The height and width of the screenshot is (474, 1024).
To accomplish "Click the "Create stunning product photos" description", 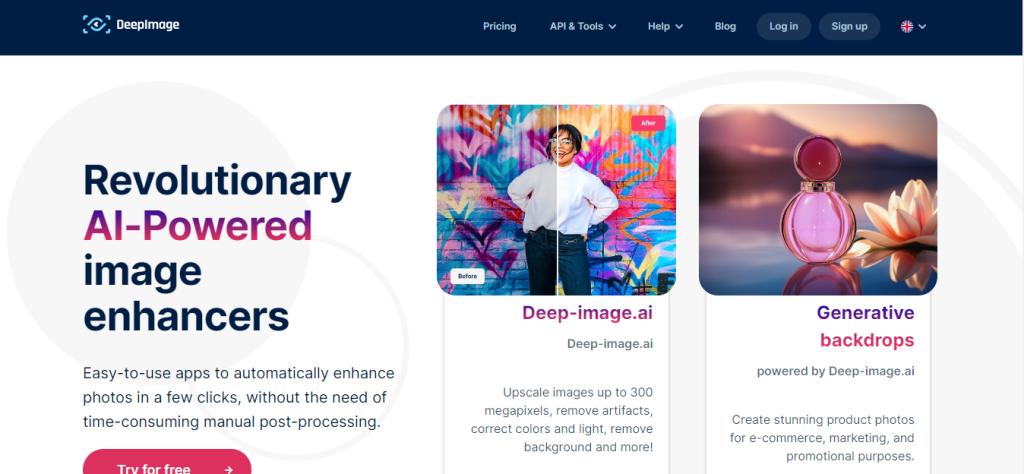I will pyautogui.click(x=822, y=437).
